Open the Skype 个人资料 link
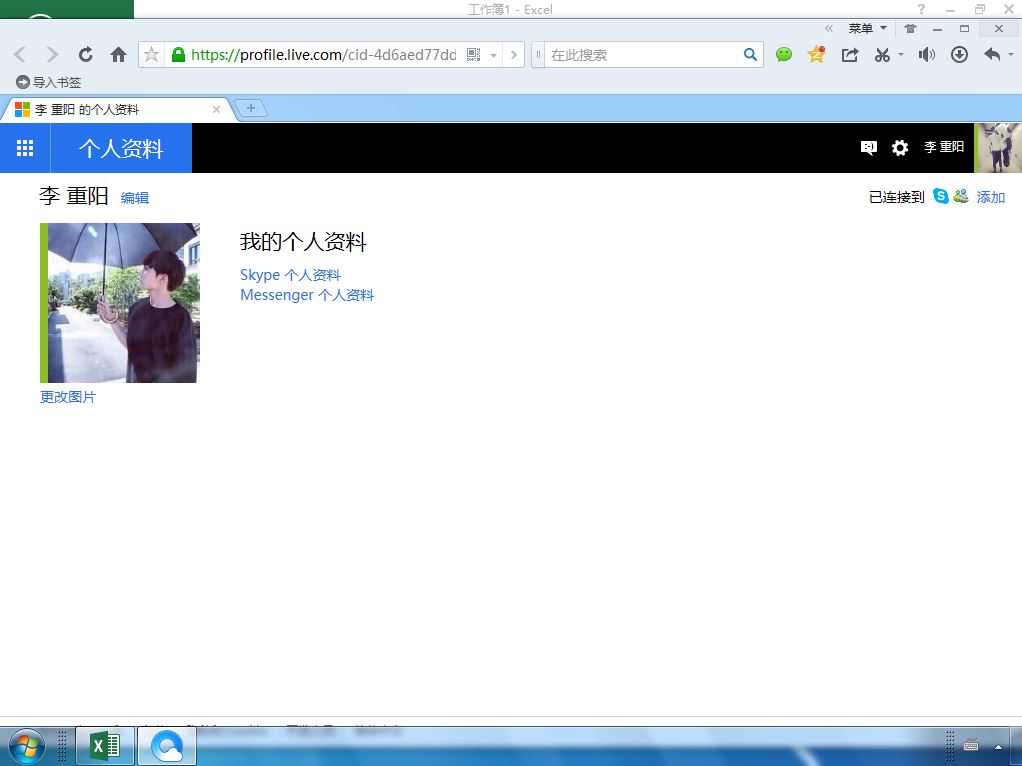The width and height of the screenshot is (1022, 766). tap(291, 275)
